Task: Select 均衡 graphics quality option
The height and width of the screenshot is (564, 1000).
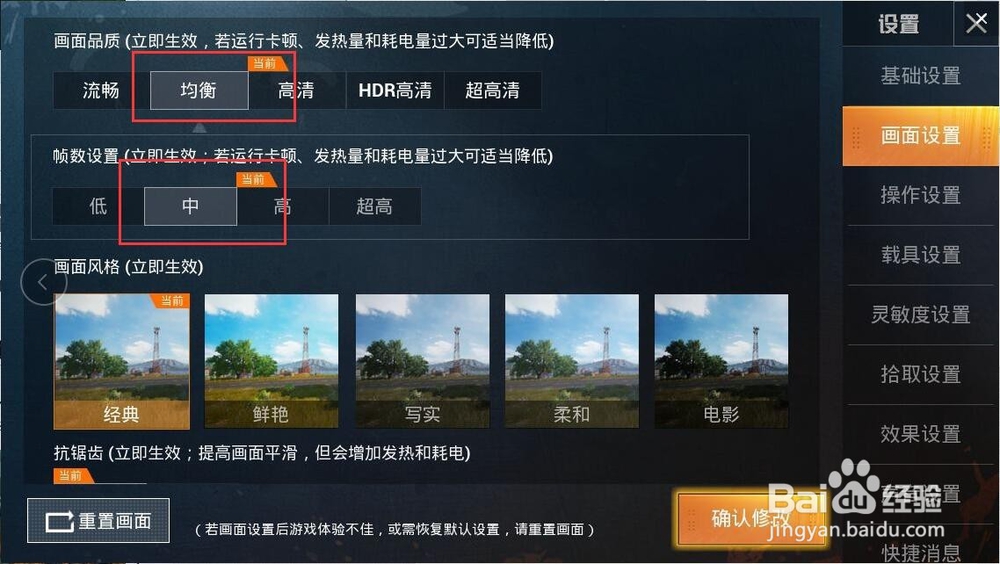Action: pyautogui.click(x=198, y=91)
